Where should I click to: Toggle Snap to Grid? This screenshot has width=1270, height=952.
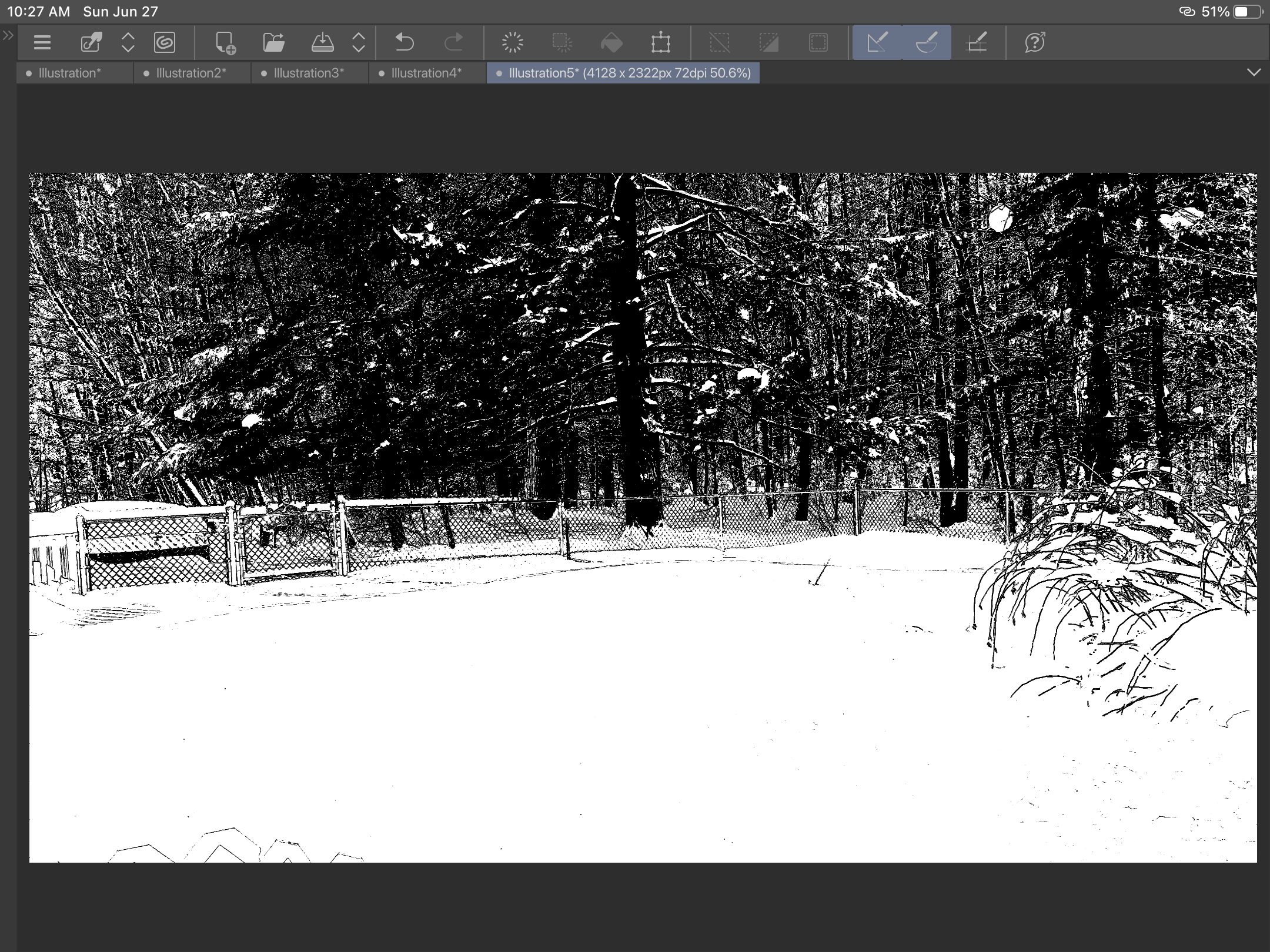click(977, 42)
